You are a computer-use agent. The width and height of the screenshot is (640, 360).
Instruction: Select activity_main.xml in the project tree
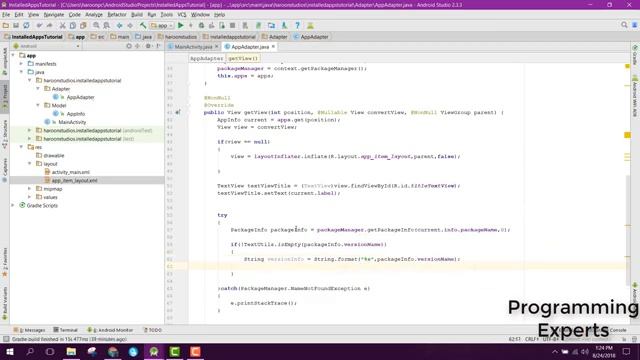(70, 172)
